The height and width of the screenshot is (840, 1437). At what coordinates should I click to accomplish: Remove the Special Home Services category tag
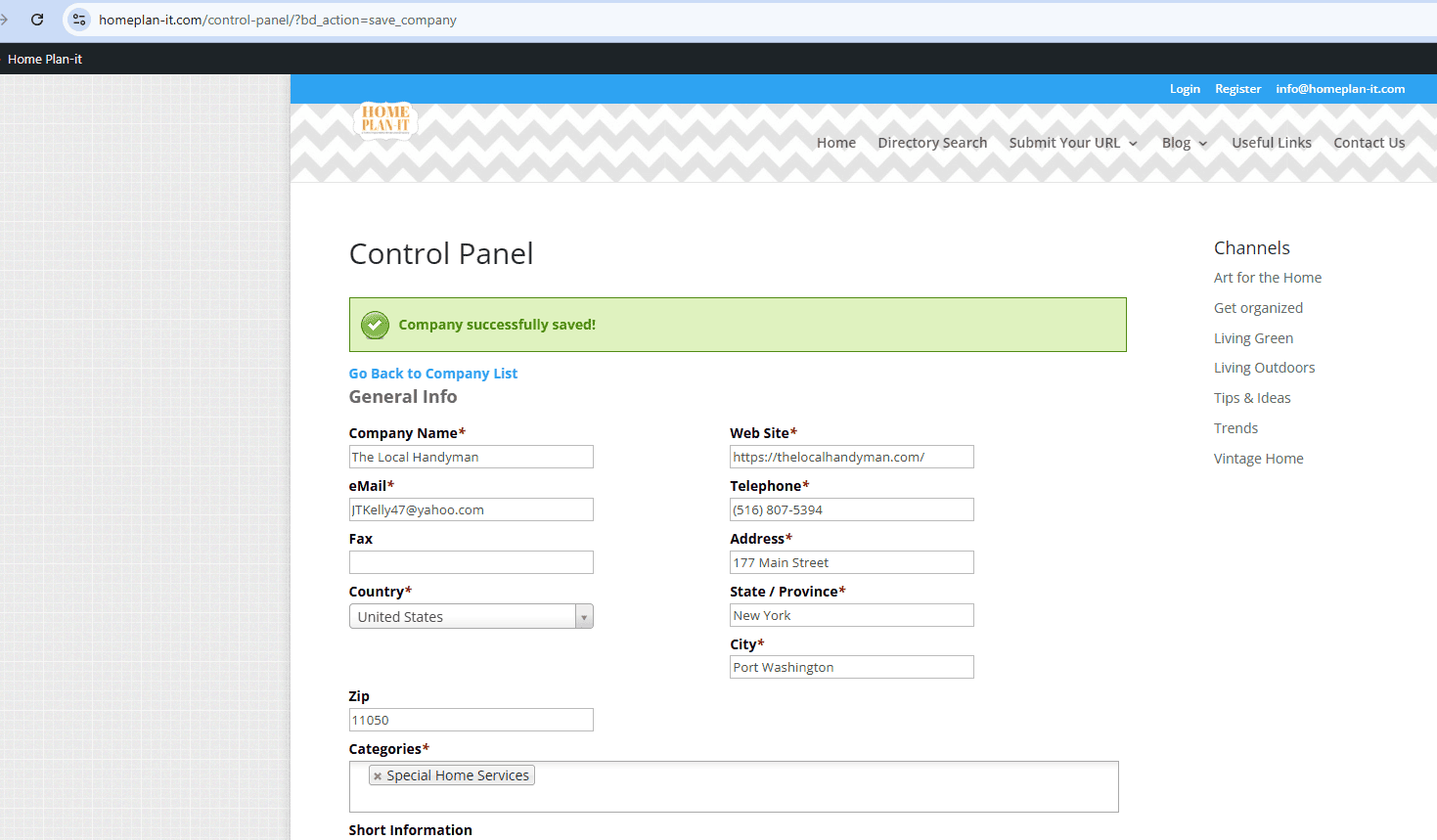tap(378, 776)
